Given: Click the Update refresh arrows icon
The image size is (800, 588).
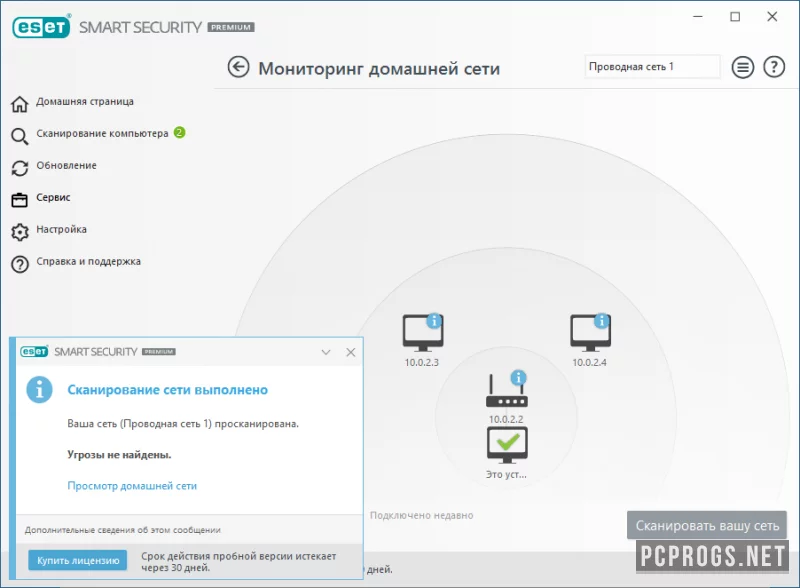Looking at the screenshot, I should (20, 168).
